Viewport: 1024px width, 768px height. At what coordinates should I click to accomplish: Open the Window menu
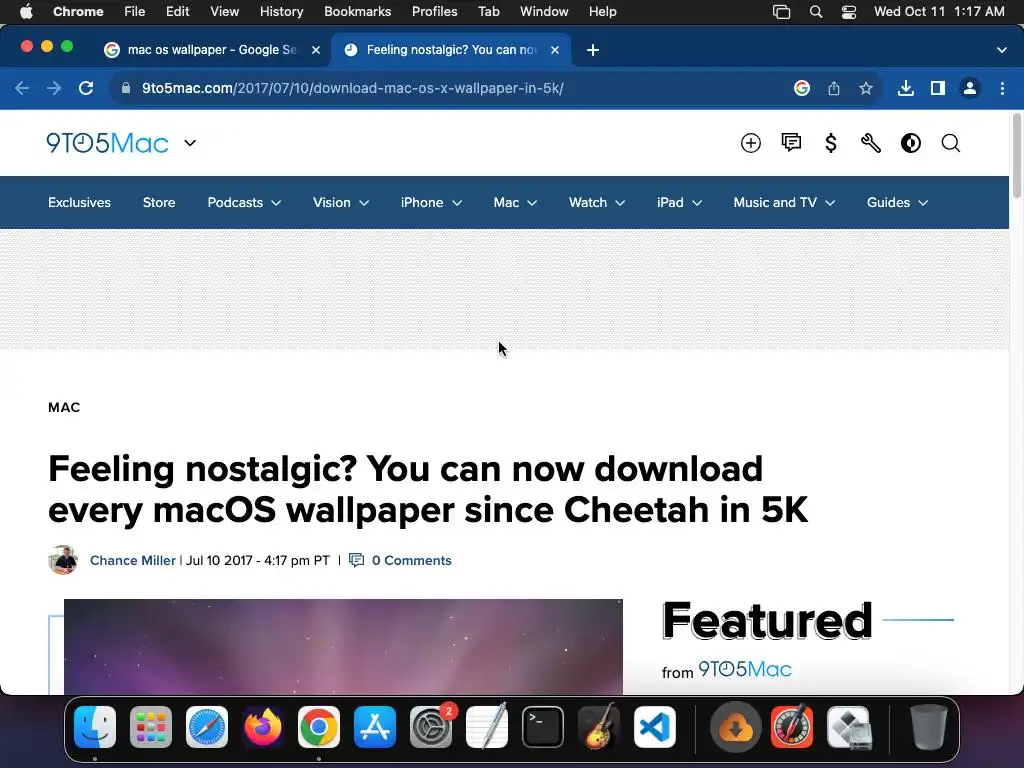(544, 12)
